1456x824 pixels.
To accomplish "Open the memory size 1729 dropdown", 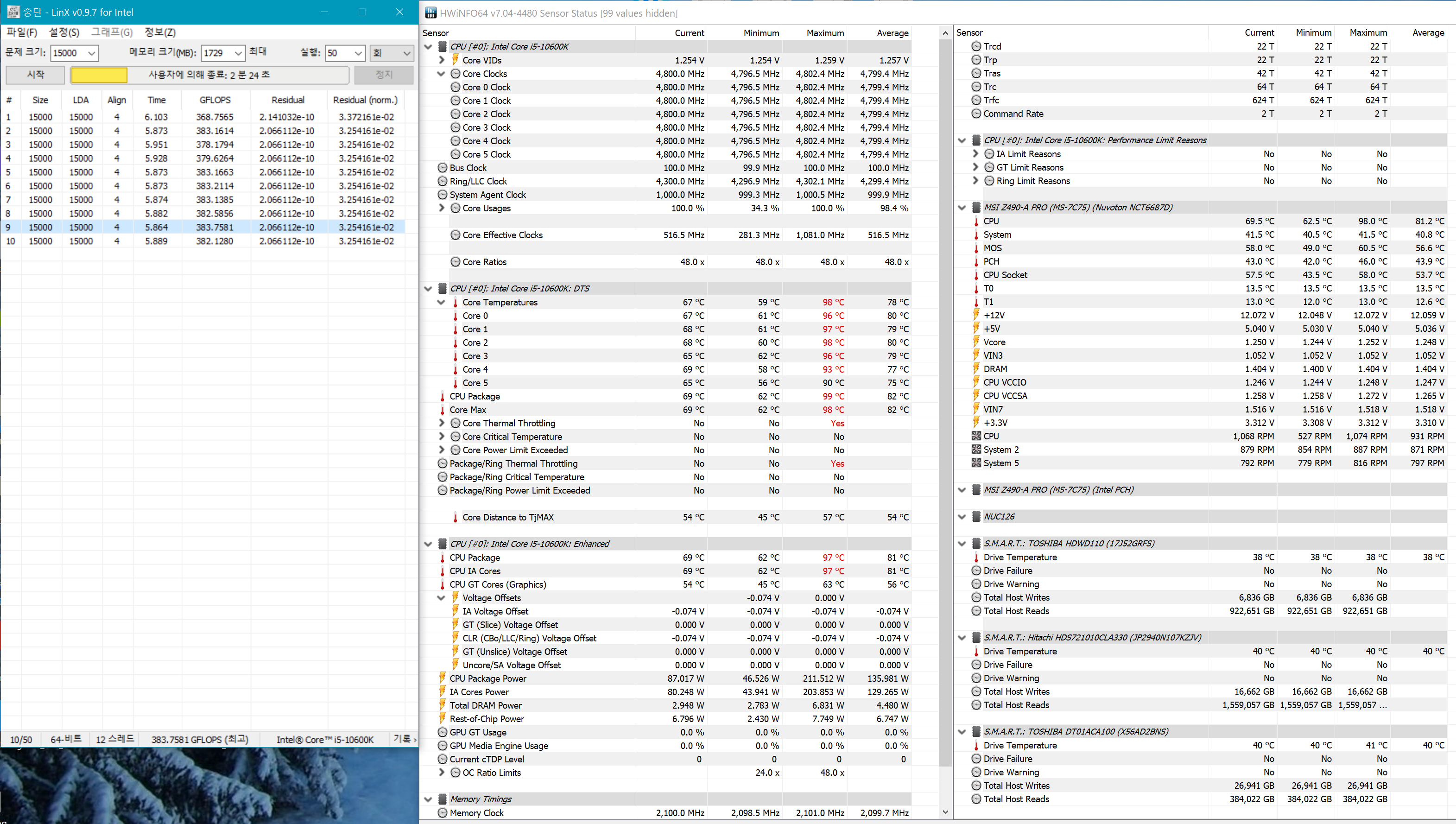I will pos(238,53).
